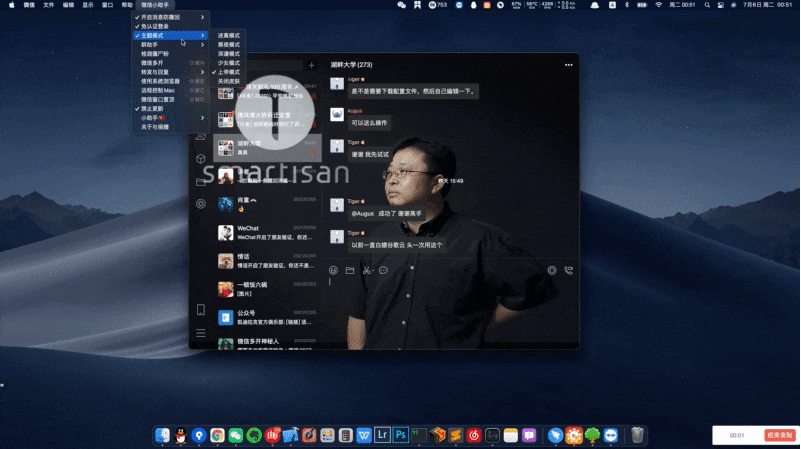
Task: Click the message input field
Action: [x=451, y=312]
